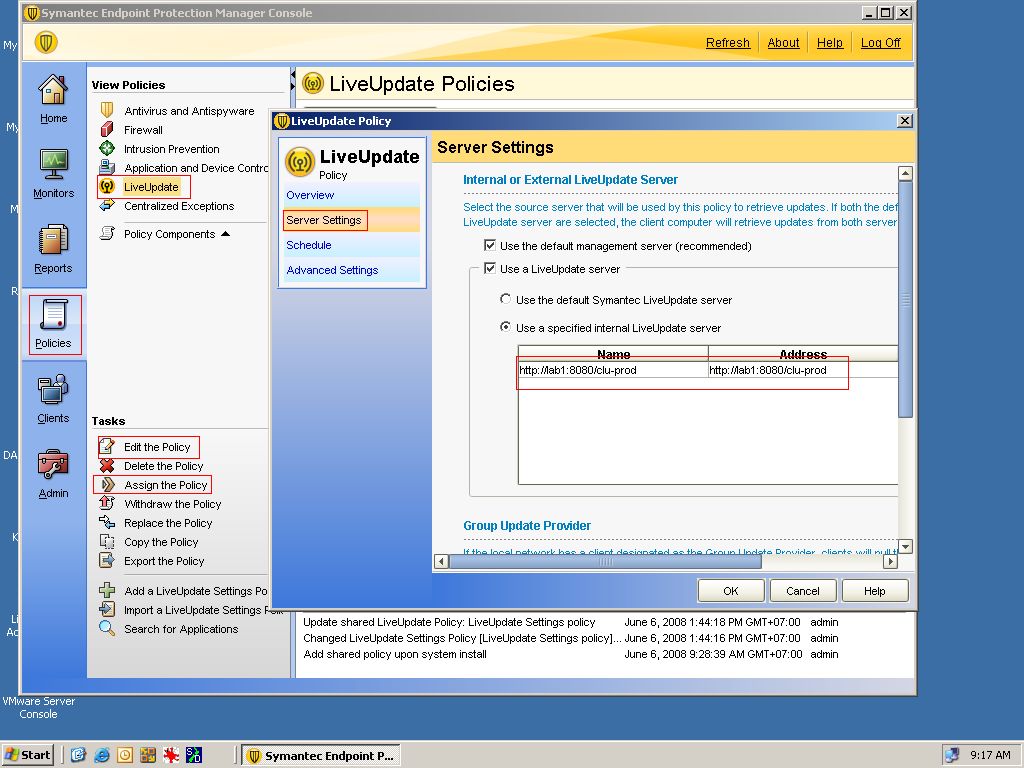Open the Admin section
The width and height of the screenshot is (1024, 768).
point(53,470)
